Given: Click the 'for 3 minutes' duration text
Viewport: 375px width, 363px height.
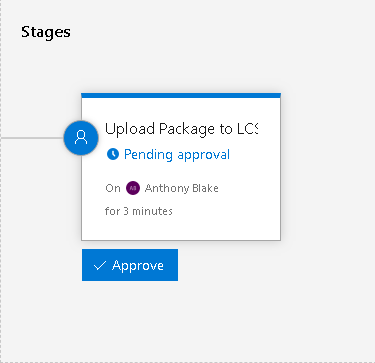Looking at the screenshot, I should point(139,211).
